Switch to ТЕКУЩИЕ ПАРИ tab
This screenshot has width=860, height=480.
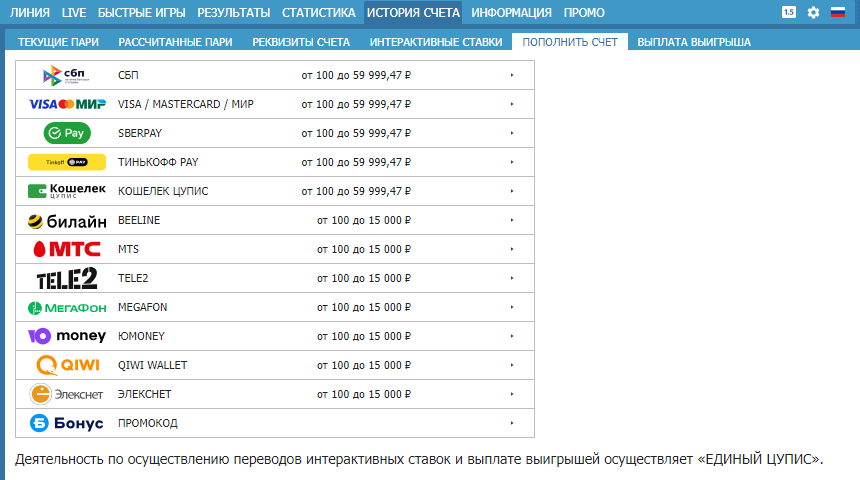pyautogui.click(x=58, y=42)
